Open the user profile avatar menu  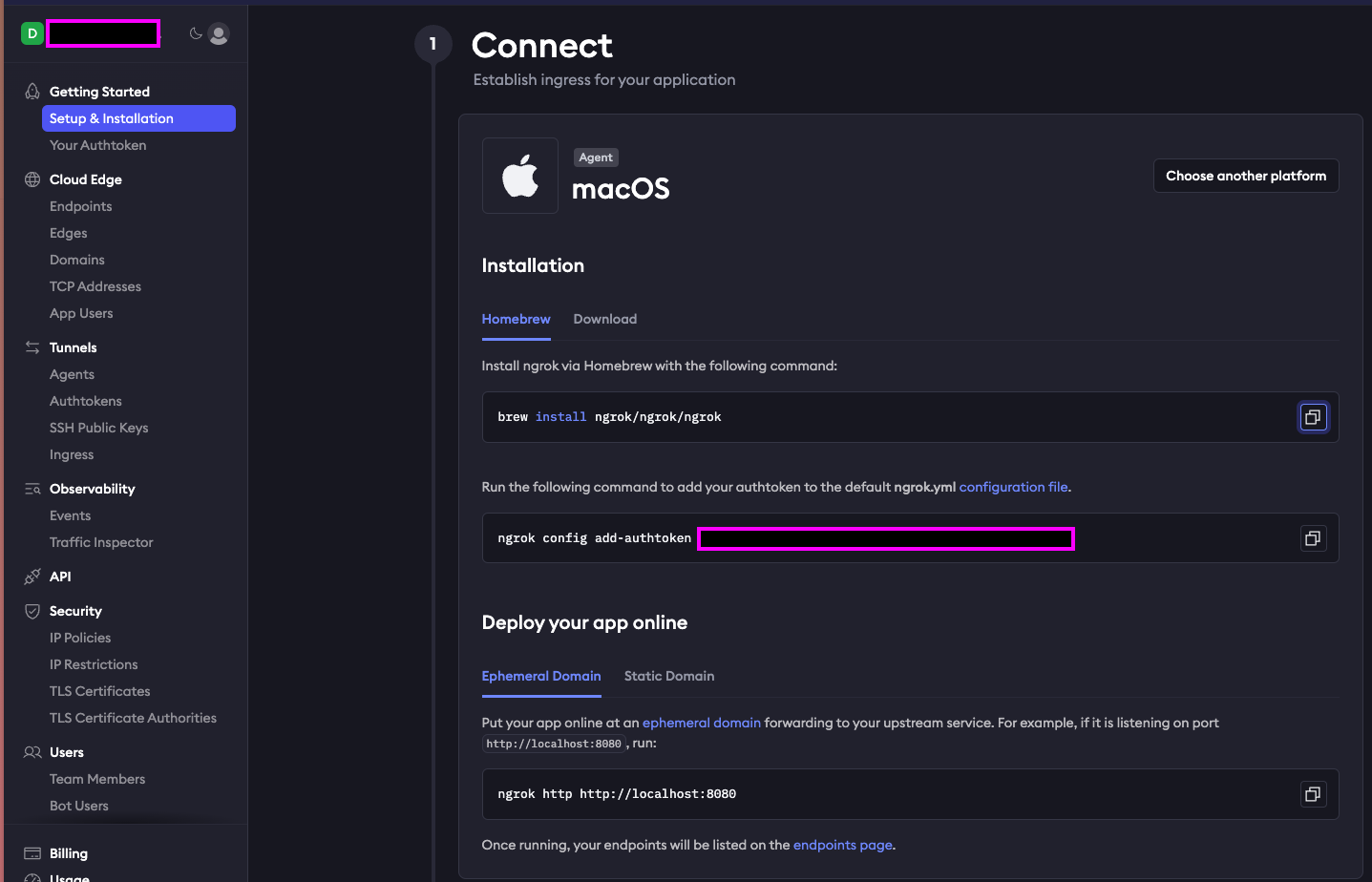pyautogui.click(x=219, y=34)
